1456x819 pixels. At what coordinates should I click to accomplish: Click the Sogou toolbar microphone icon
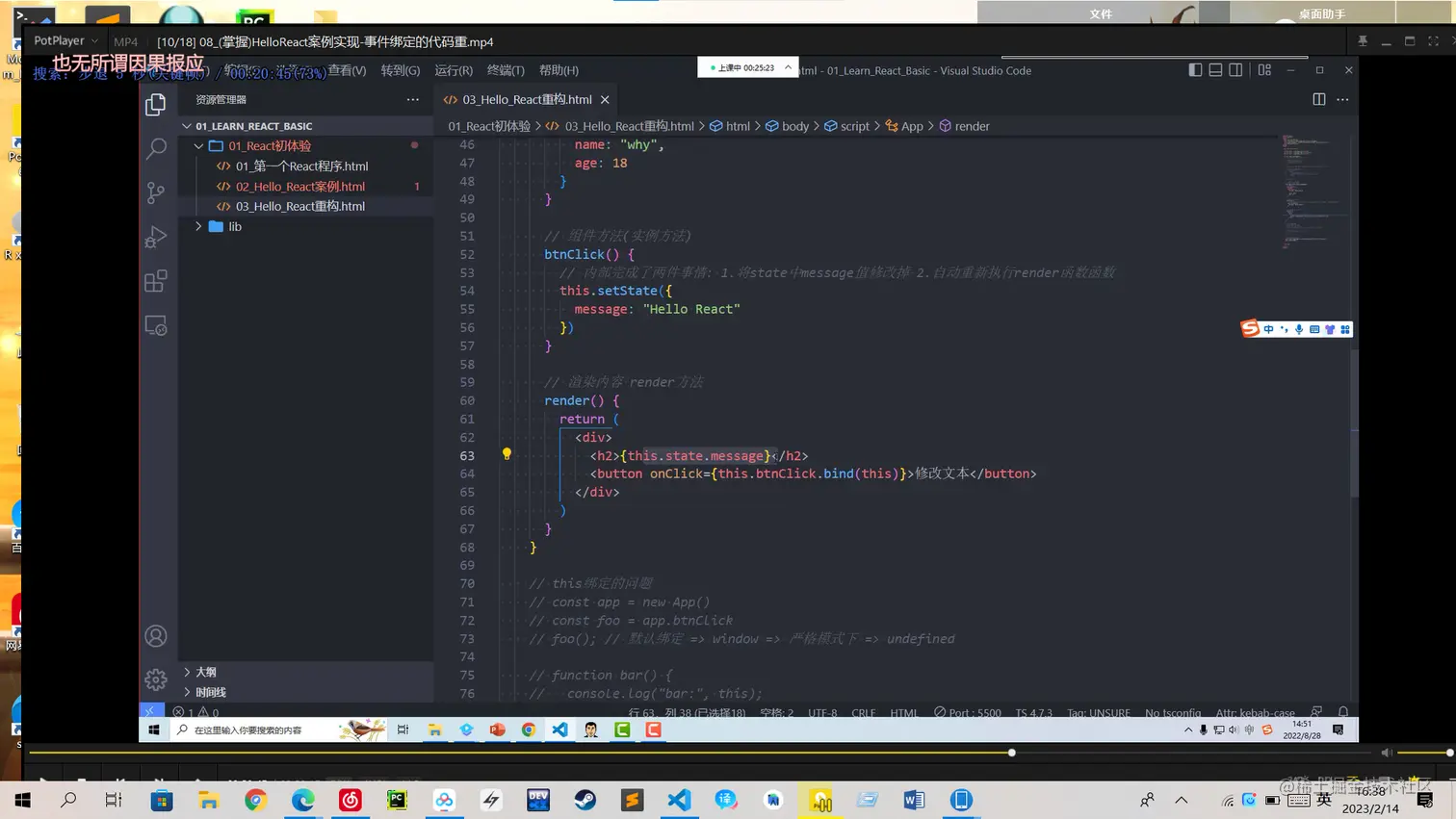(1299, 329)
